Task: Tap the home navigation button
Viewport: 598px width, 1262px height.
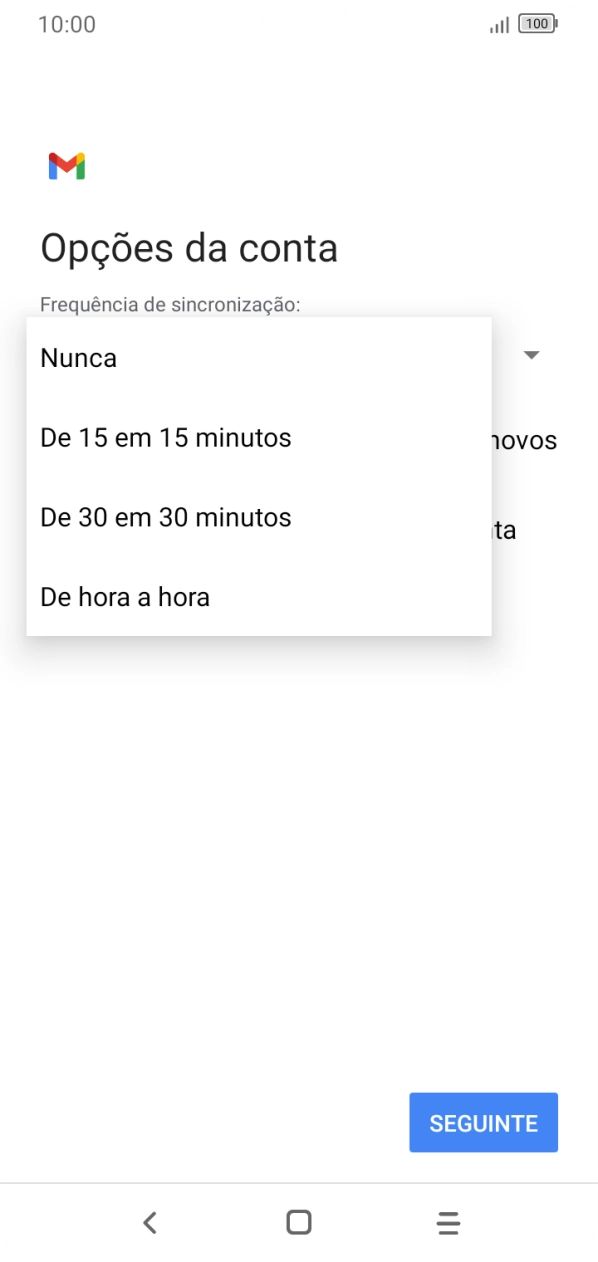Action: pos(297,1221)
